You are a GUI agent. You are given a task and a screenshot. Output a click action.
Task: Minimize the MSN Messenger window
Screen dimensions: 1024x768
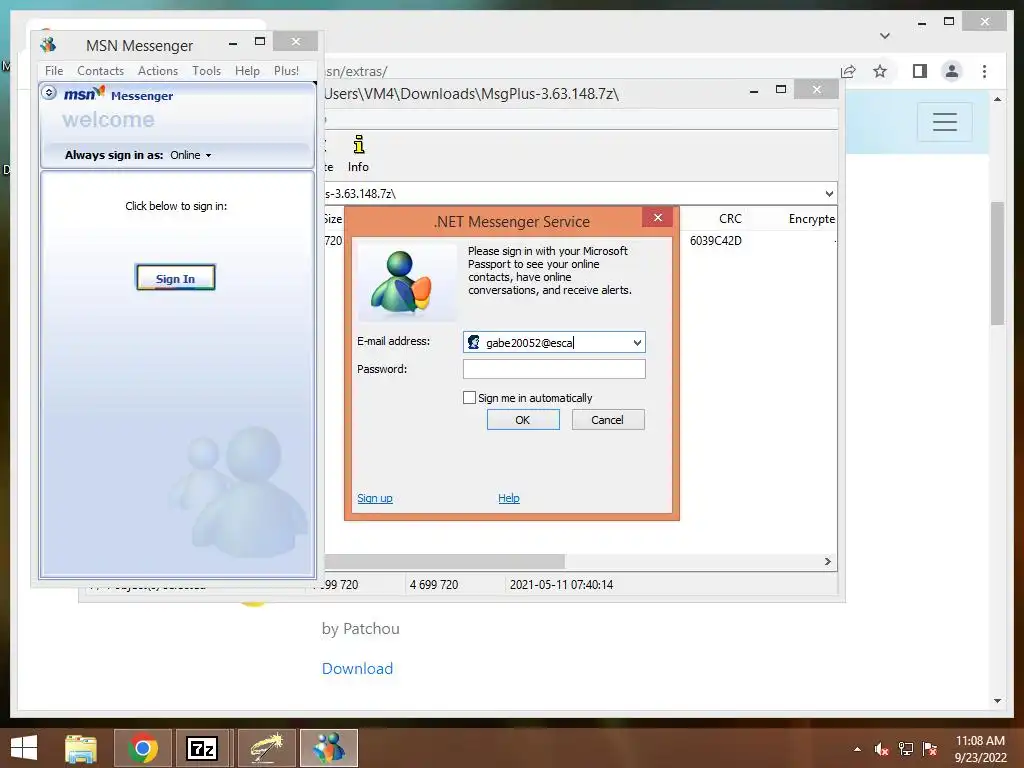[233, 44]
